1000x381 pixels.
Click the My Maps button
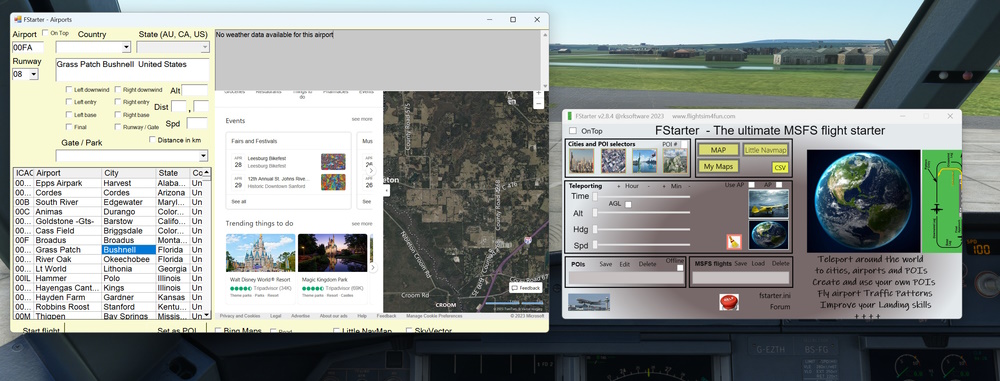pyautogui.click(x=718, y=167)
